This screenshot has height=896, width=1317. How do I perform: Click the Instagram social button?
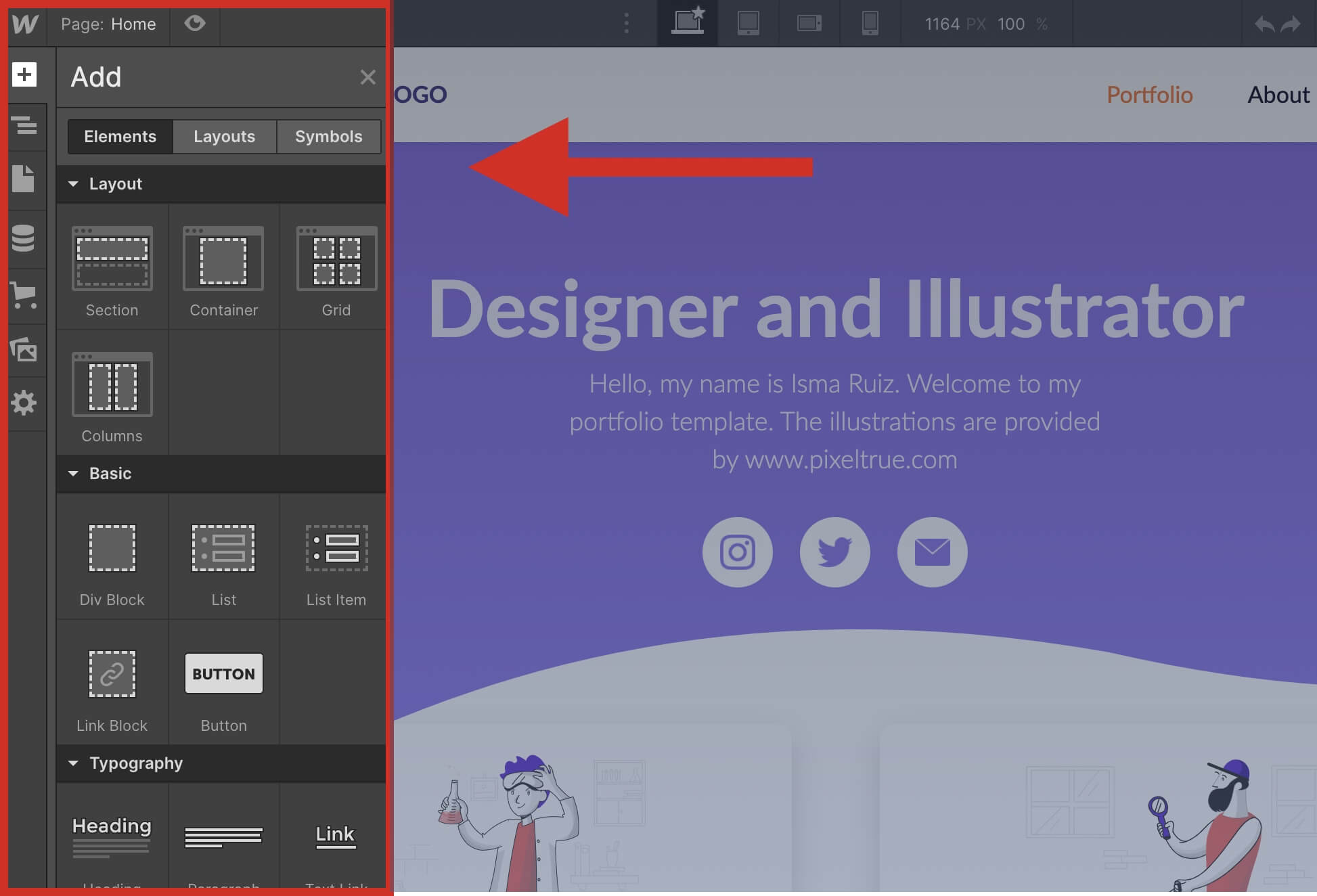(x=738, y=552)
